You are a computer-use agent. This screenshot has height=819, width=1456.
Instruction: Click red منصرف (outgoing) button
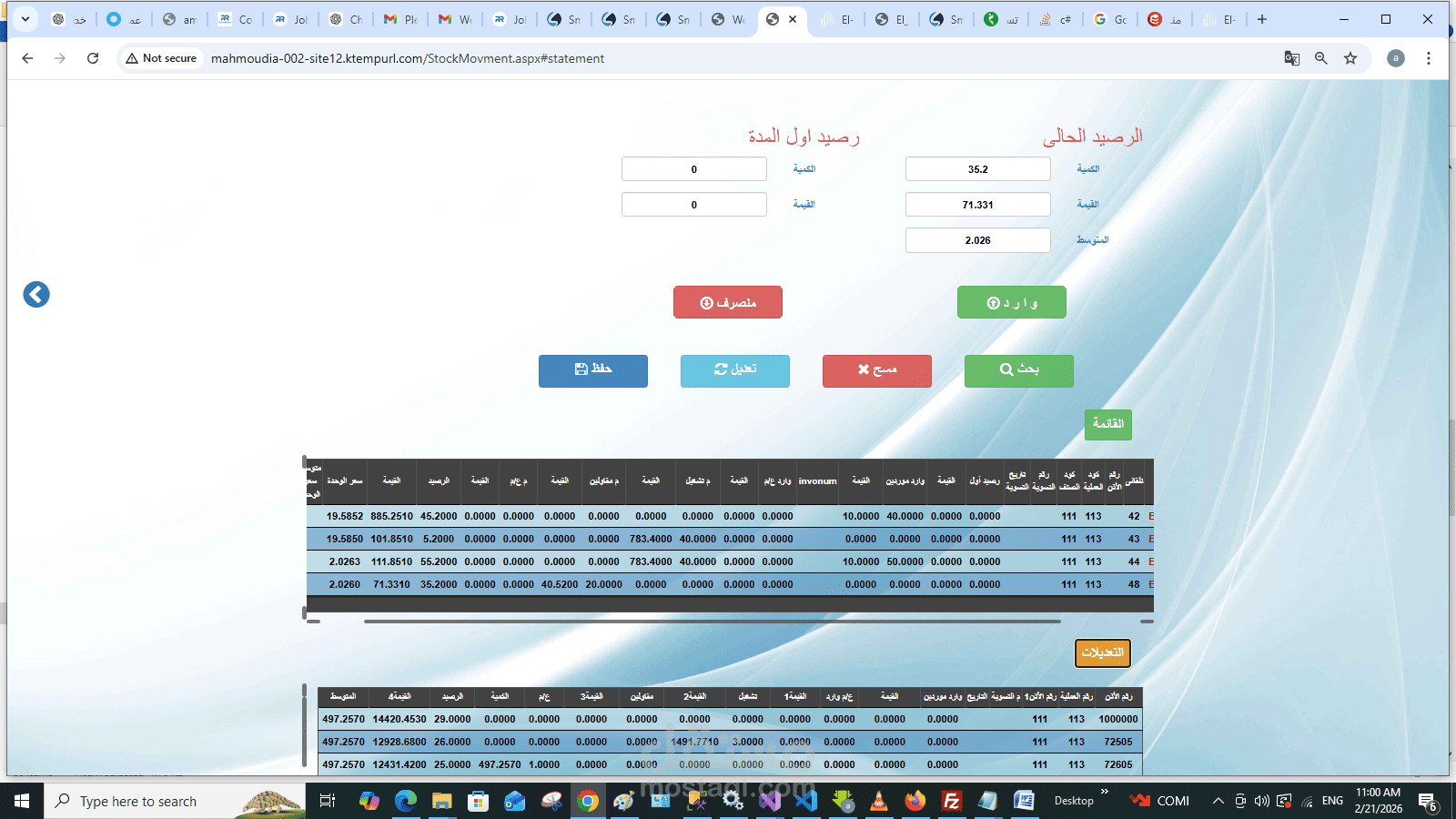click(x=728, y=302)
